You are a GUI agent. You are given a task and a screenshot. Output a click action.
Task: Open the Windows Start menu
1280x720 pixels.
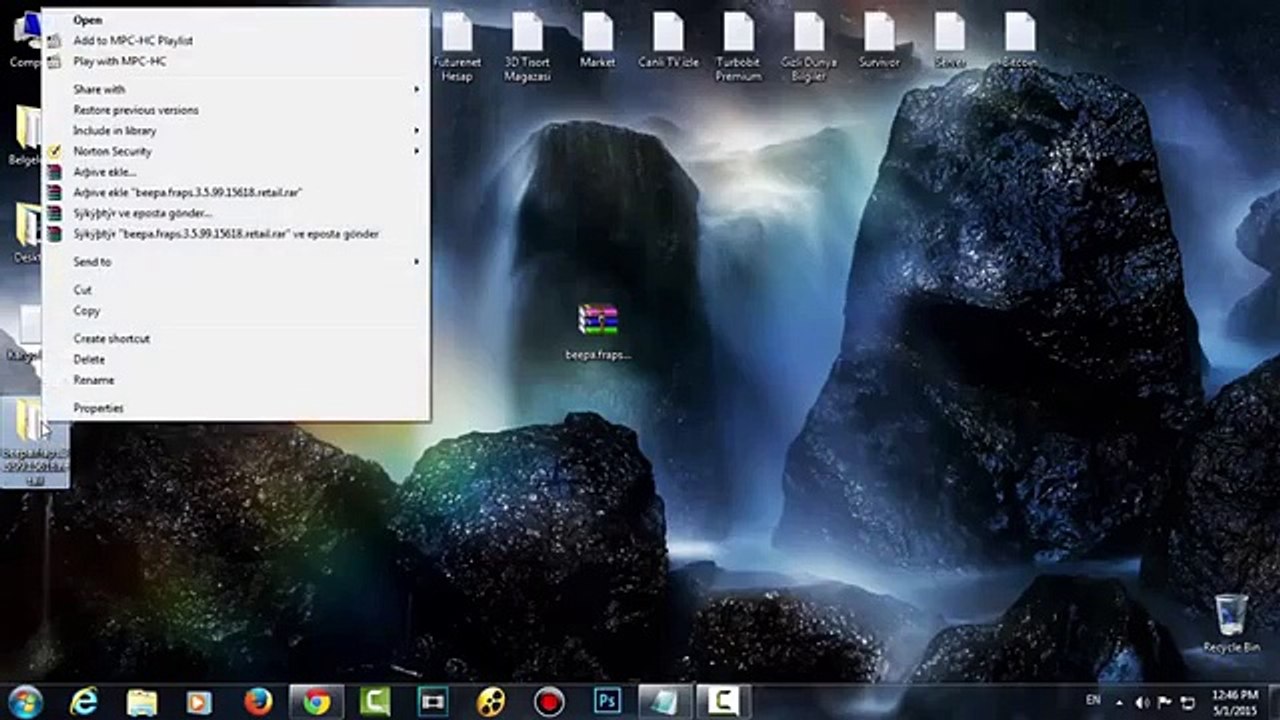click(x=24, y=702)
